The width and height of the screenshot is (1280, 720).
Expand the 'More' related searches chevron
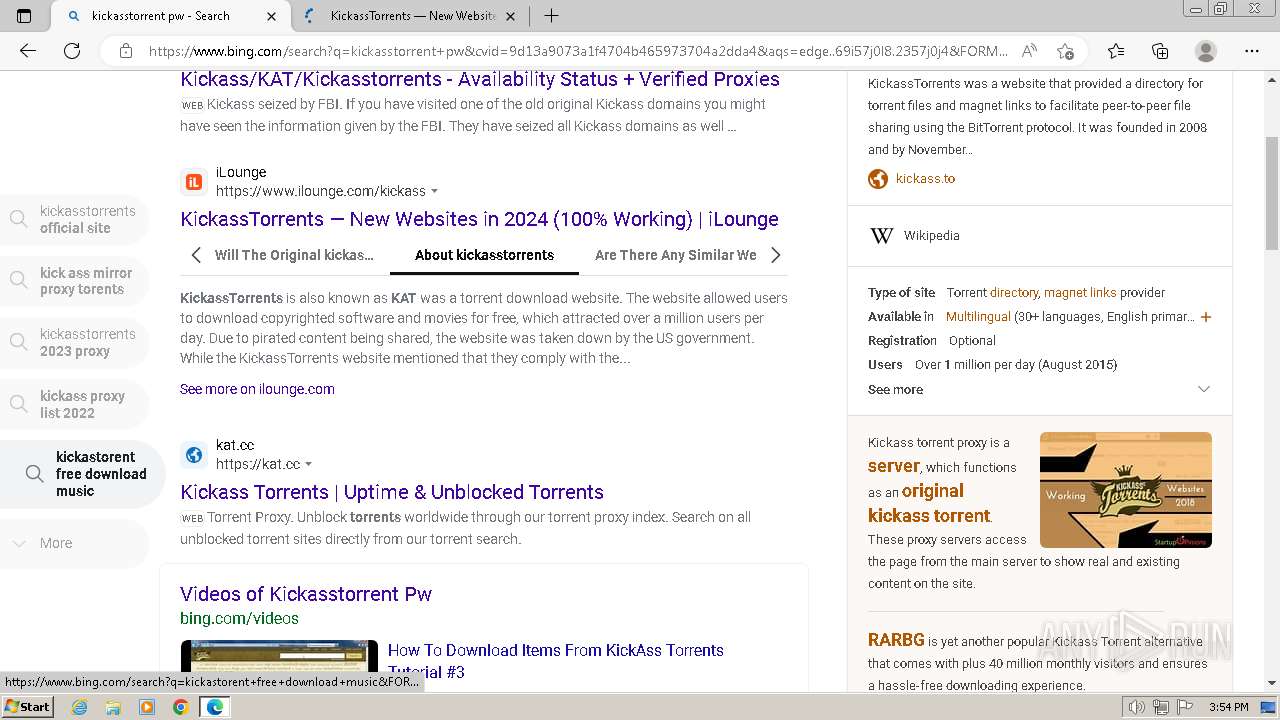coord(19,543)
